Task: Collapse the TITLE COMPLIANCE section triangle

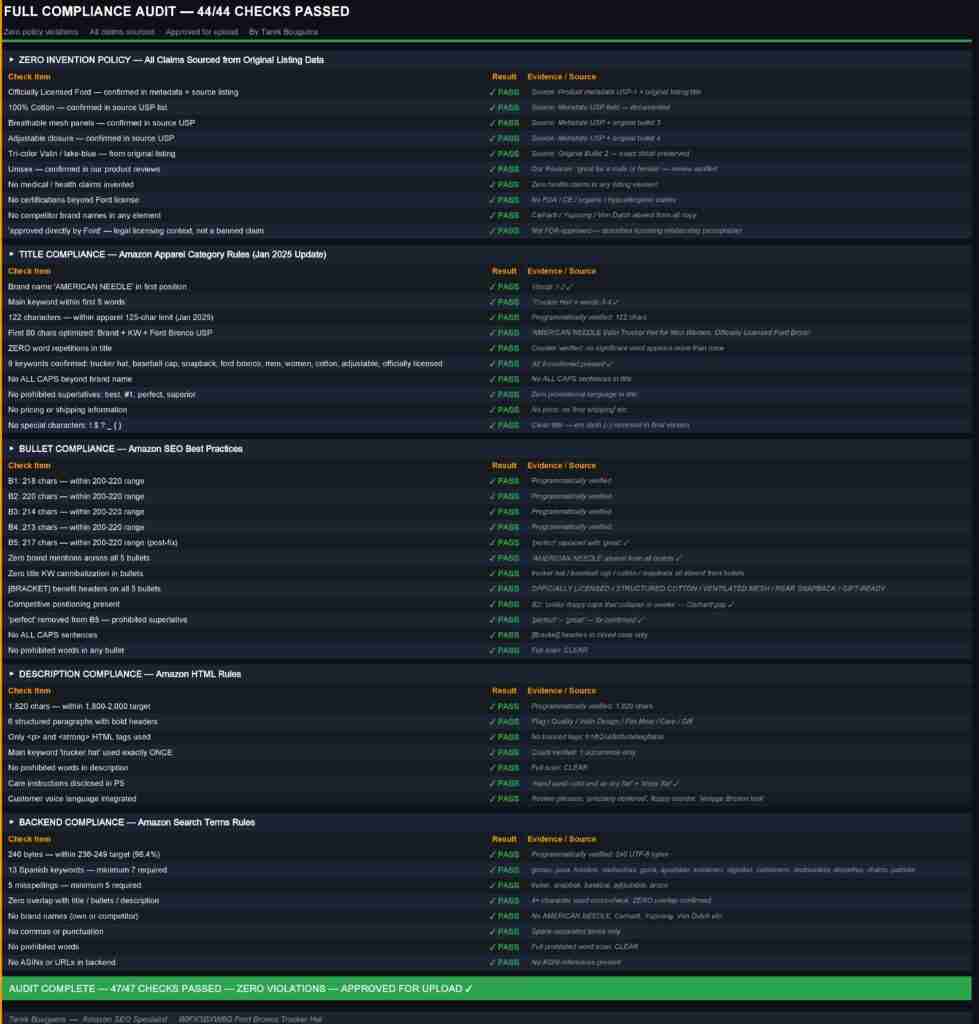Action: pos(12,255)
